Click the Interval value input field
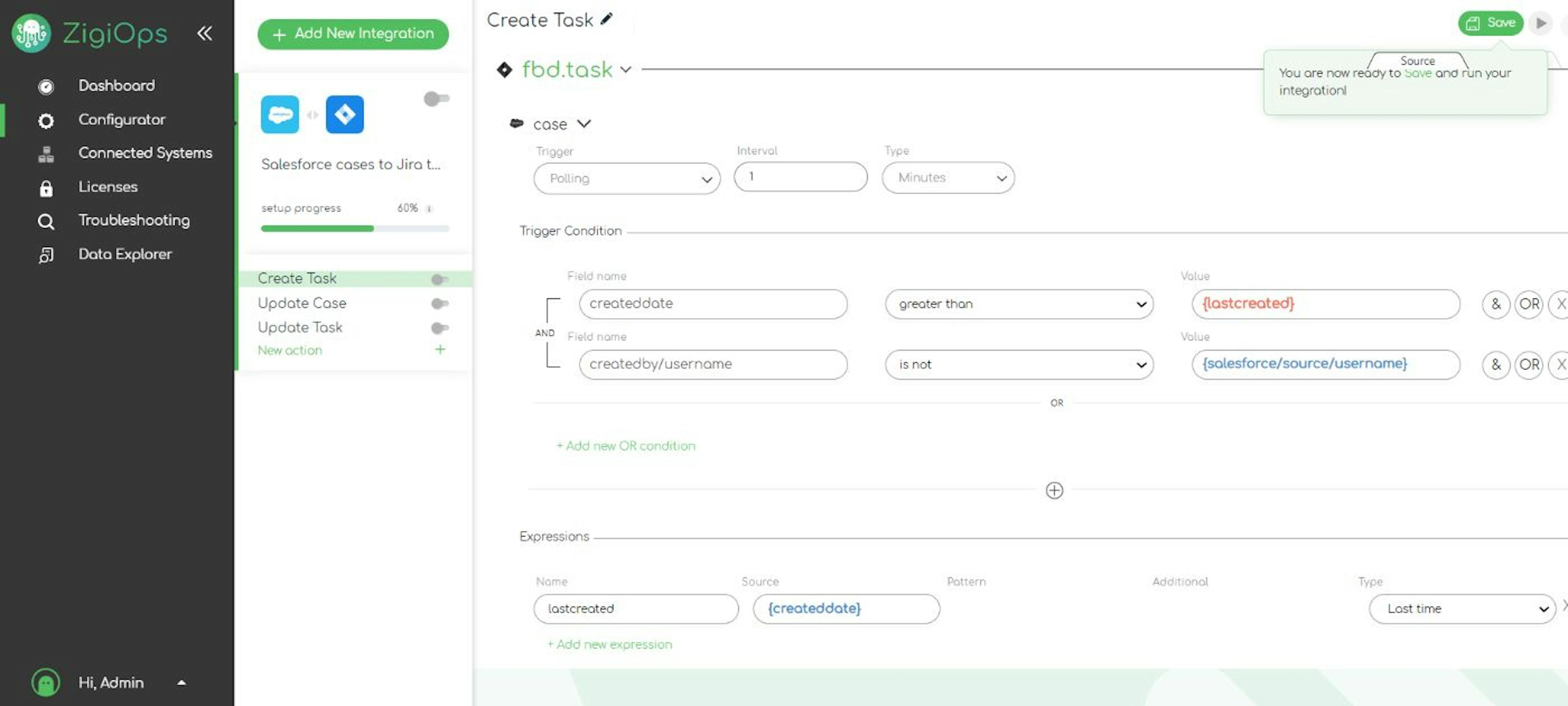This screenshot has height=706, width=1568. 800,177
